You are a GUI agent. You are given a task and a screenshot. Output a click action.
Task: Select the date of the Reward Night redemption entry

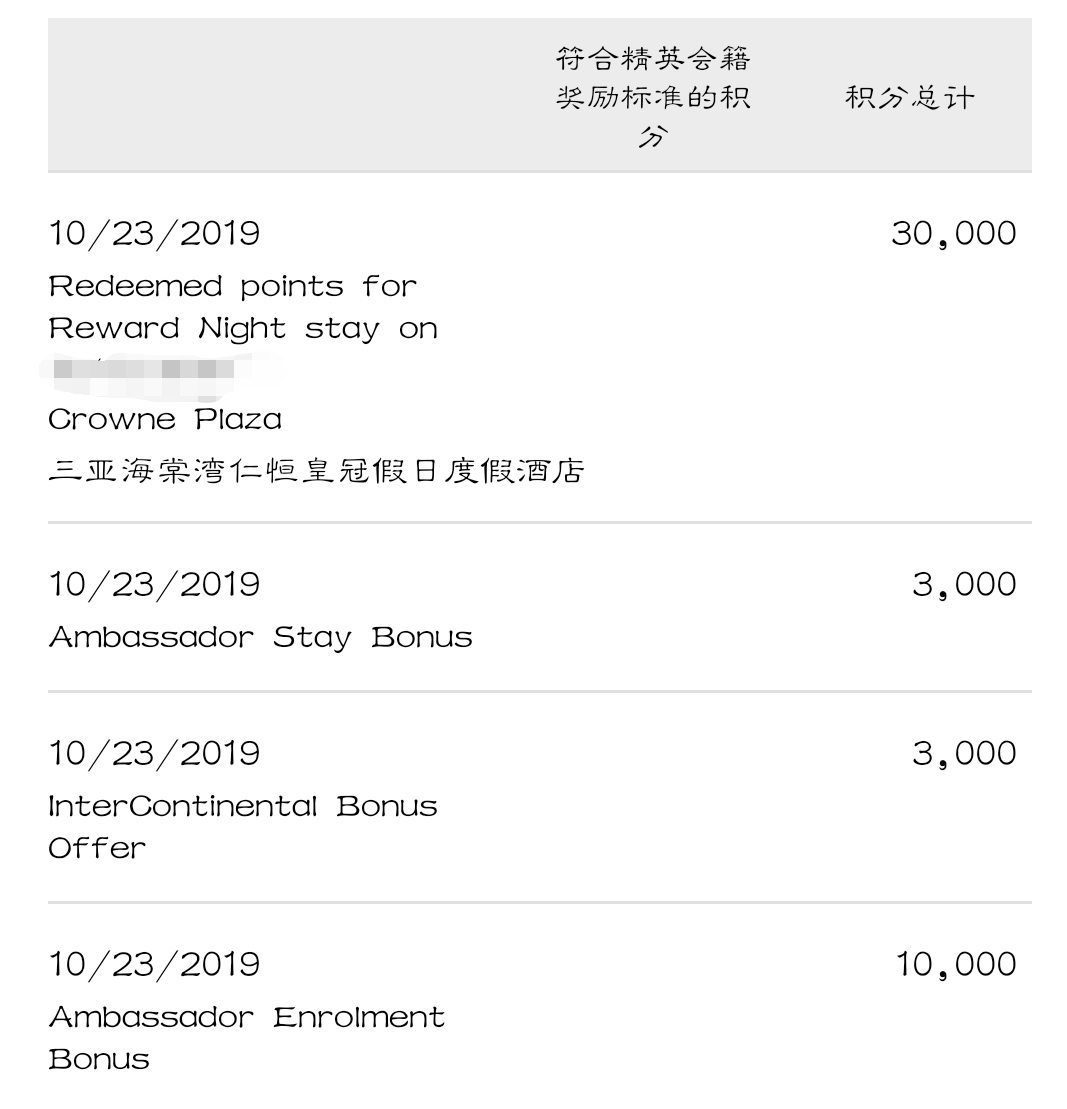(x=154, y=234)
